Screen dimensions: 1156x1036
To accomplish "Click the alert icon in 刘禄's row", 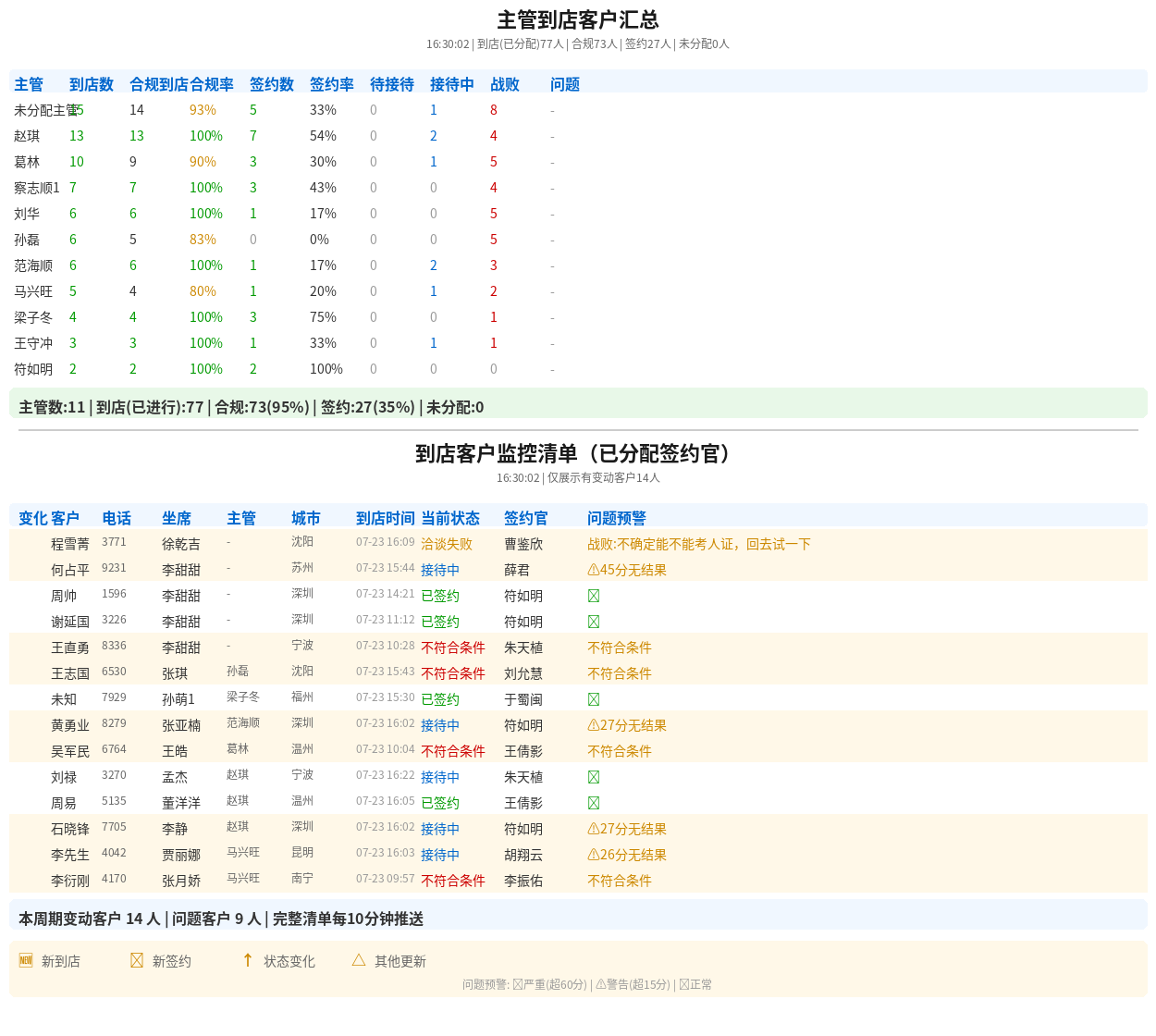I will coord(594,777).
